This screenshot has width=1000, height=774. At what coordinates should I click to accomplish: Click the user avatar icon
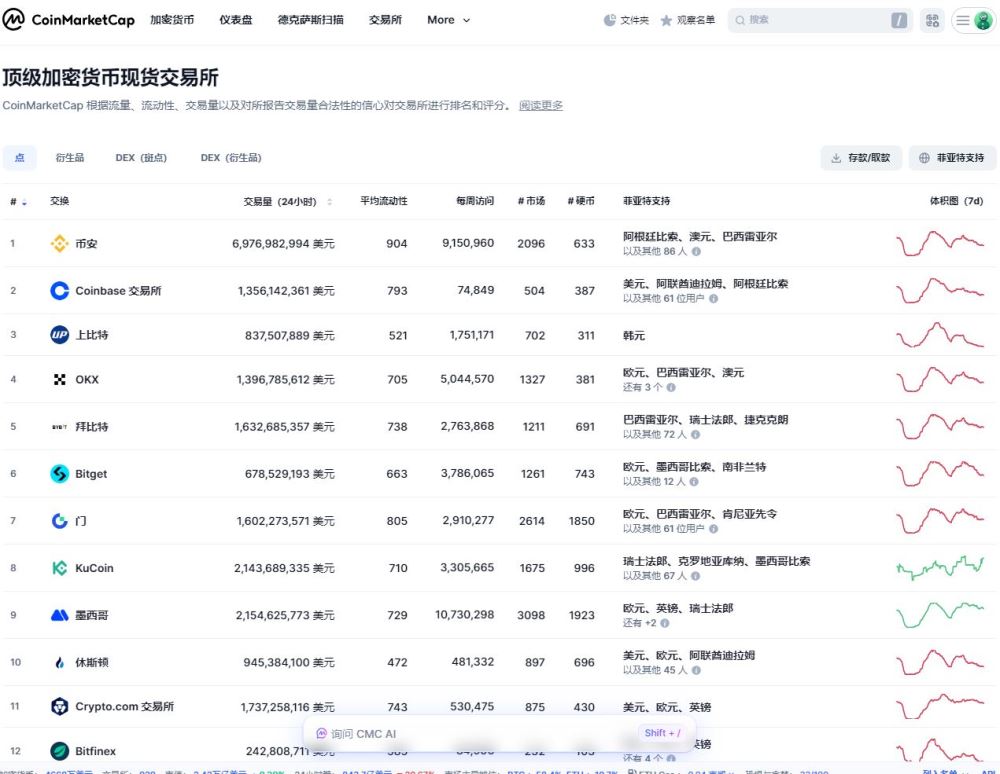(983, 20)
